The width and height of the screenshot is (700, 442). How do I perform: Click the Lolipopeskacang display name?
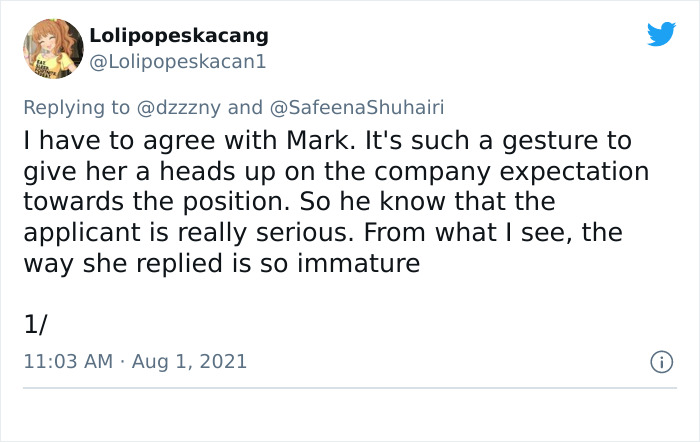point(179,36)
